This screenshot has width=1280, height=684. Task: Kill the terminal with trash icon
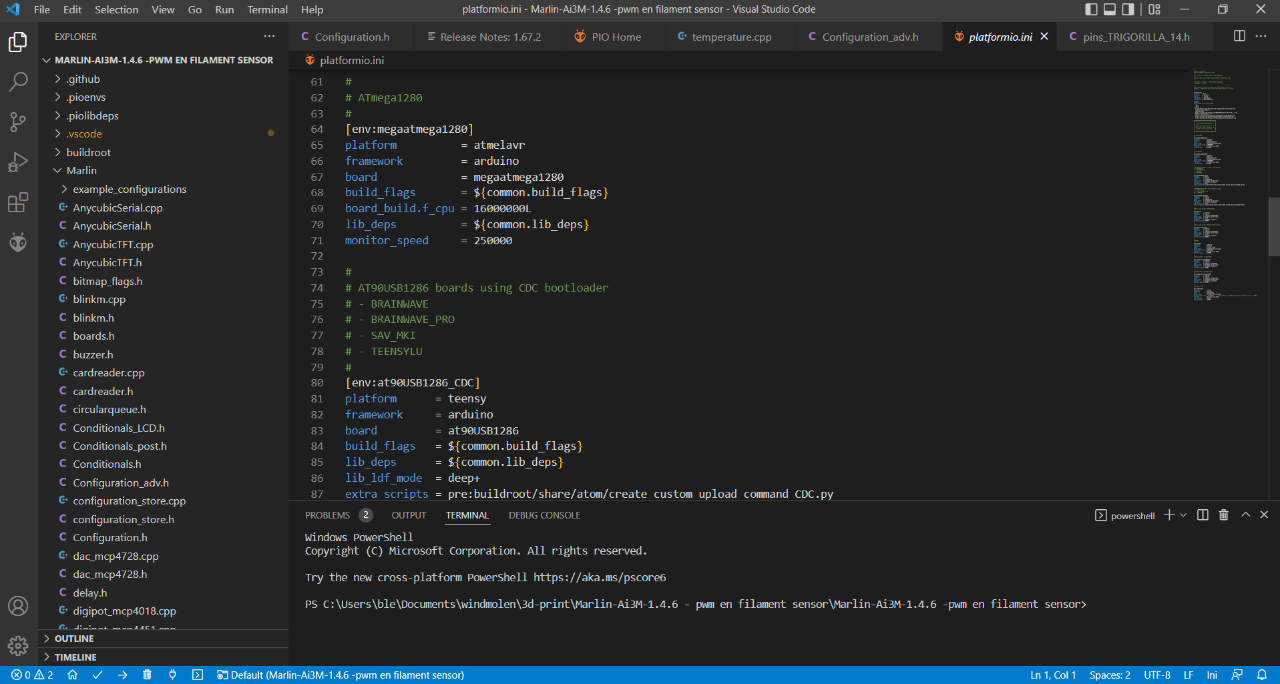click(x=1223, y=515)
